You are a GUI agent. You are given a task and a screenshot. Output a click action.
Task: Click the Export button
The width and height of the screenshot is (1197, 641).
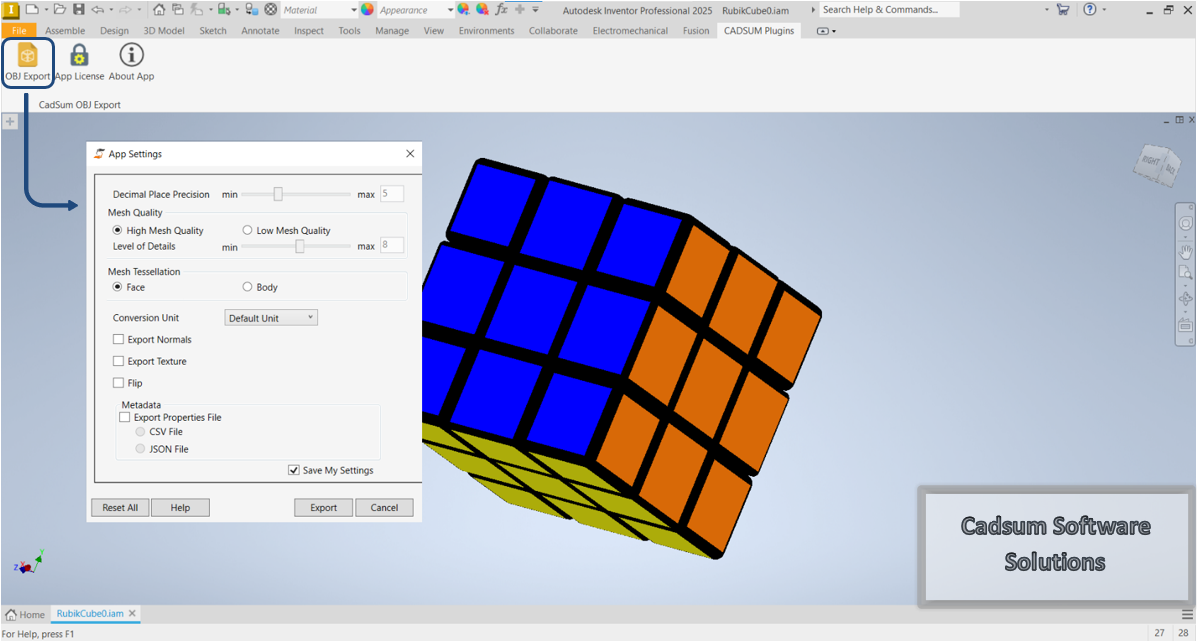point(324,507)
